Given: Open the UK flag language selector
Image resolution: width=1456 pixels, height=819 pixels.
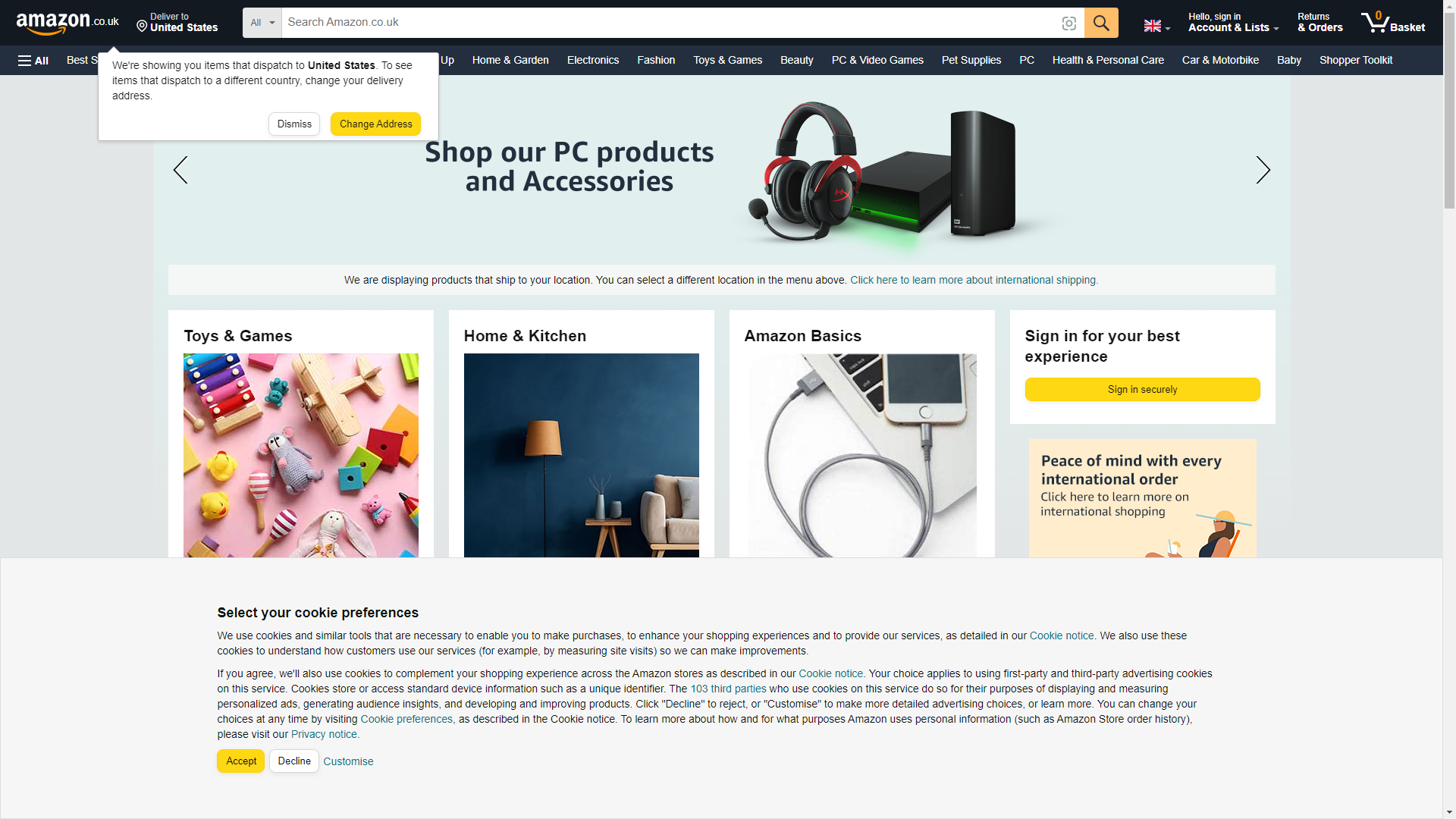Looking at the screenshot, I should tap(1157, 26).
